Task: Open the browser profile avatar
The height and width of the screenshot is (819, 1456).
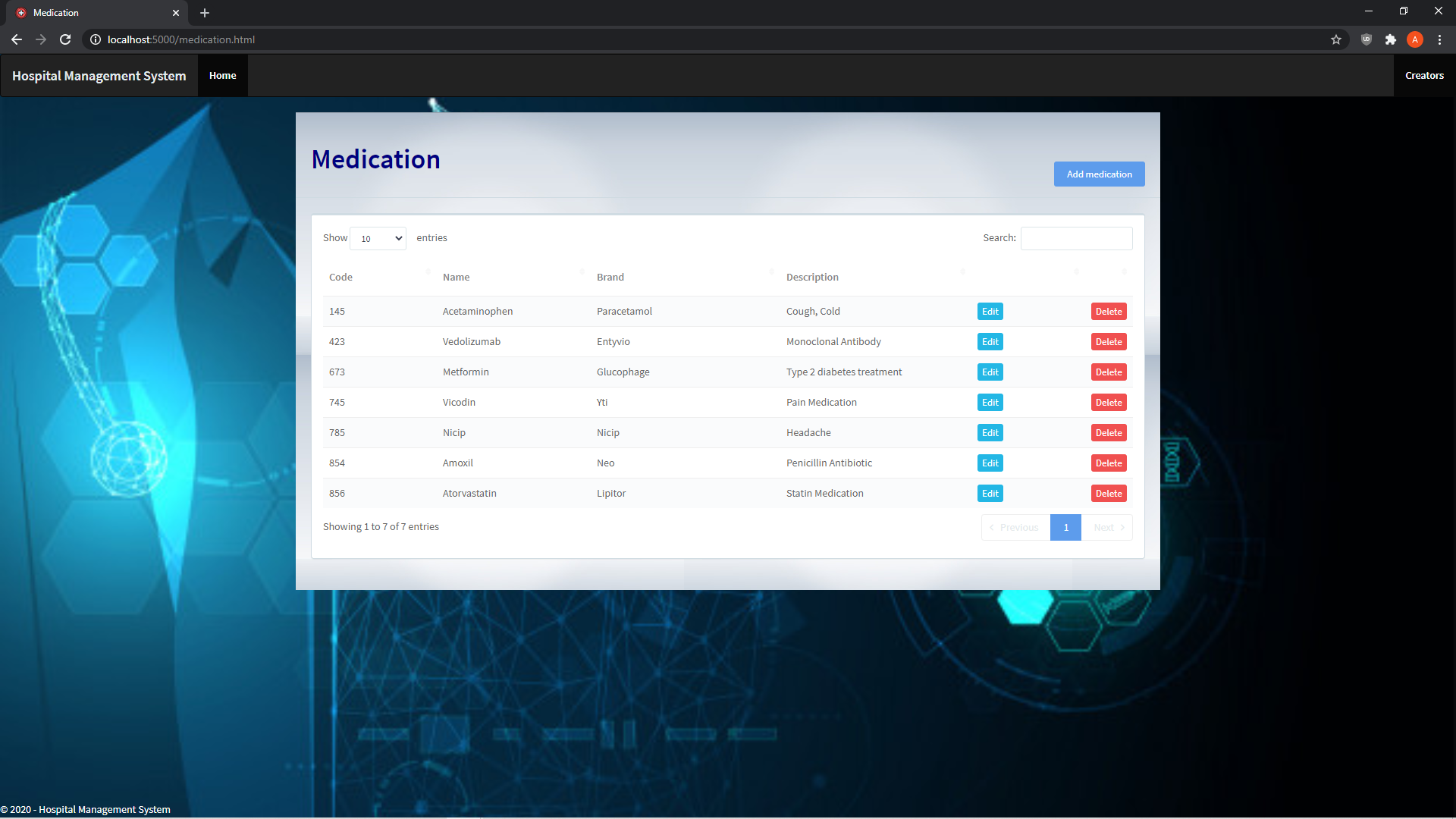Action: click(1415, 39)
